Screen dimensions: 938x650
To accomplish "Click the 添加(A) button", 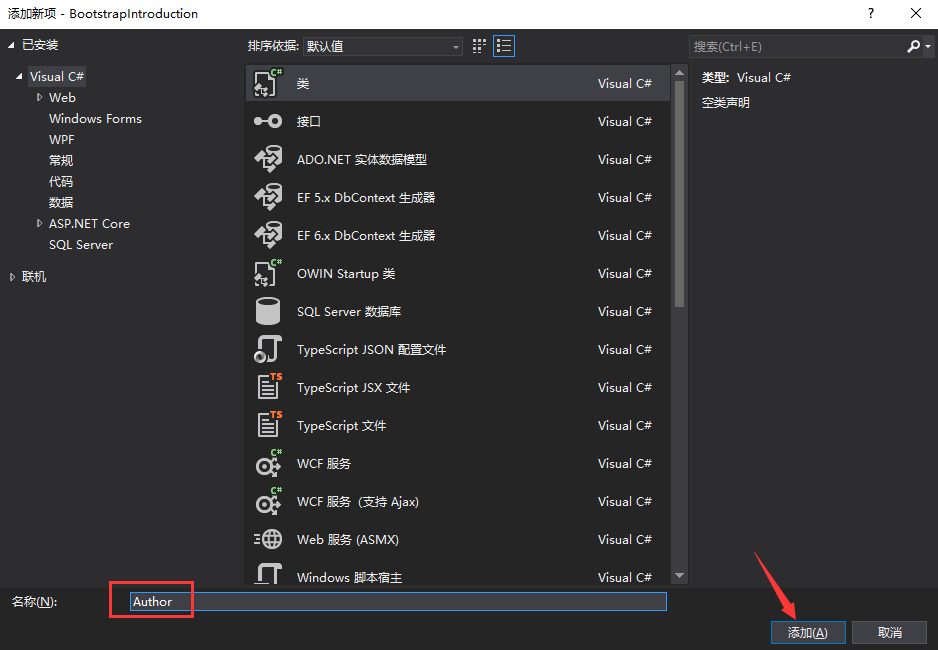I will 808,633.
